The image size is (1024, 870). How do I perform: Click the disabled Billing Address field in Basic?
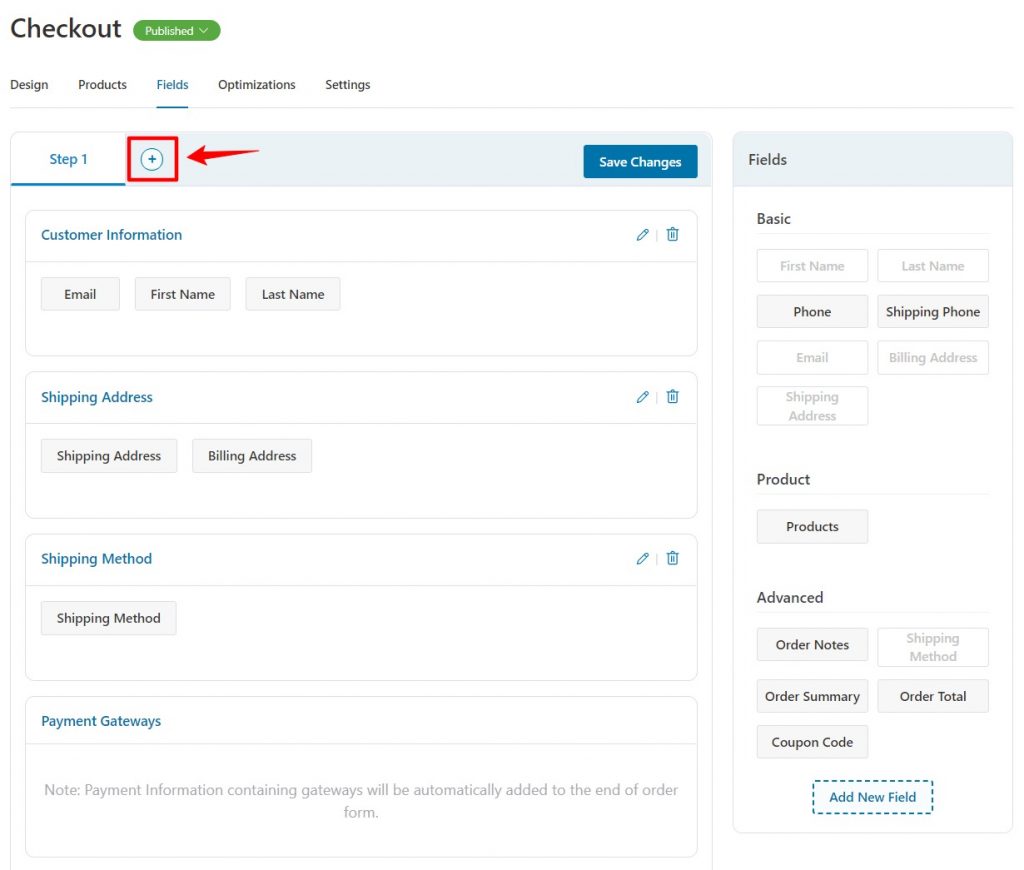click(933, 357)
